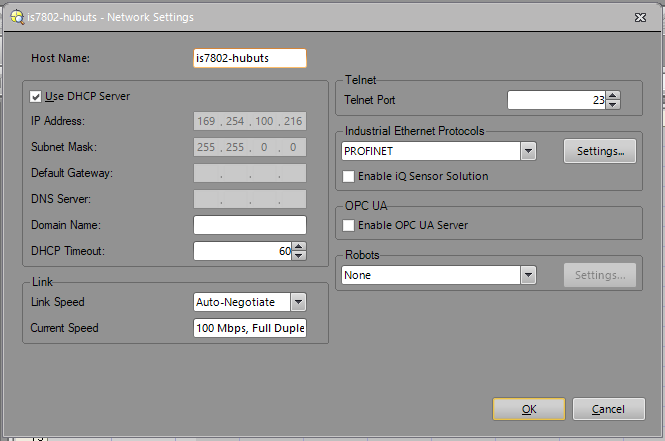The image size is (665, 441).
Task: Enable OPC UA Server checkbox
Action: (x=348, y=225)
